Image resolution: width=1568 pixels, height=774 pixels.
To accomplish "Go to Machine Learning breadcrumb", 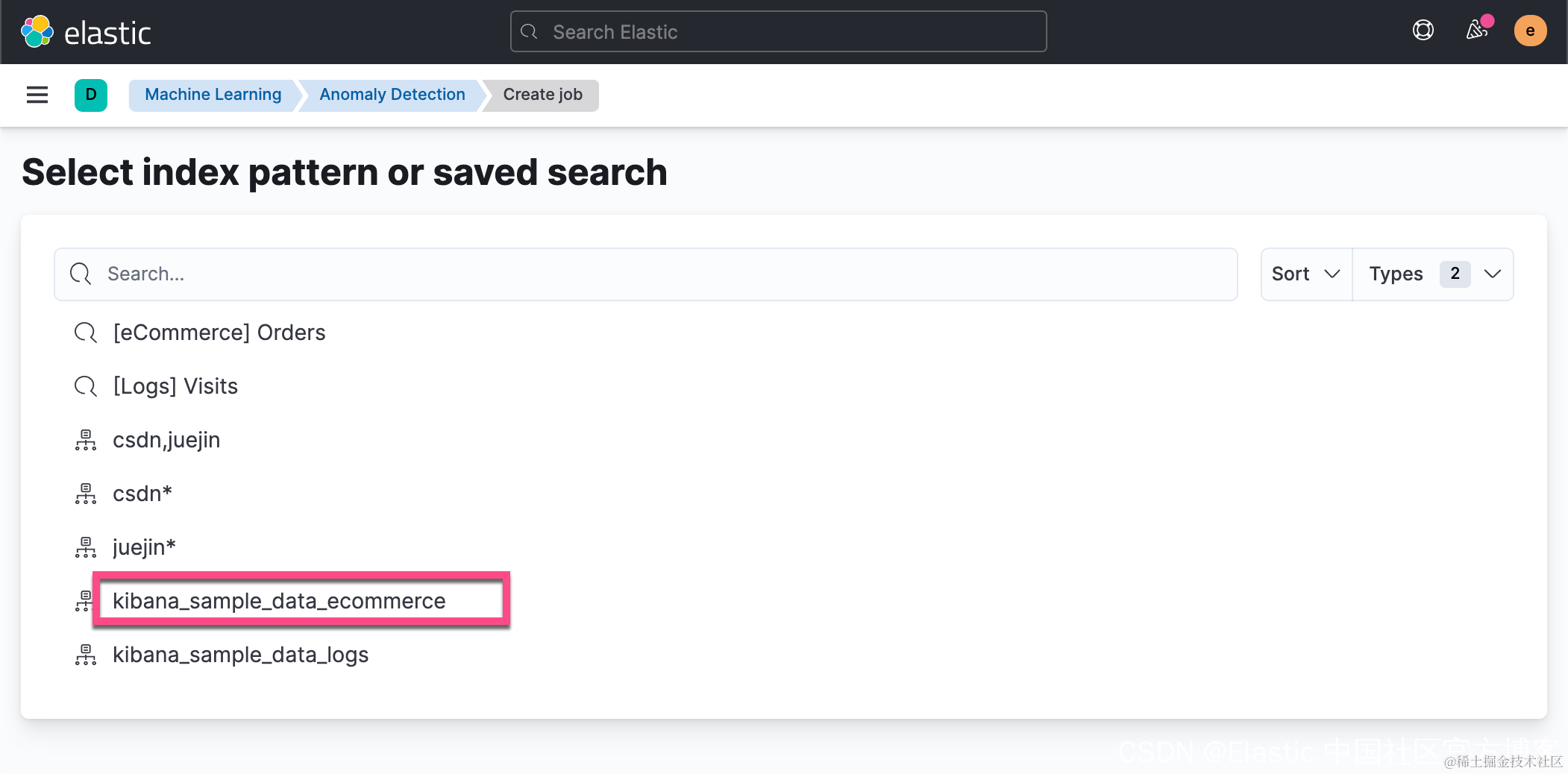I will [x=213, y=95].
